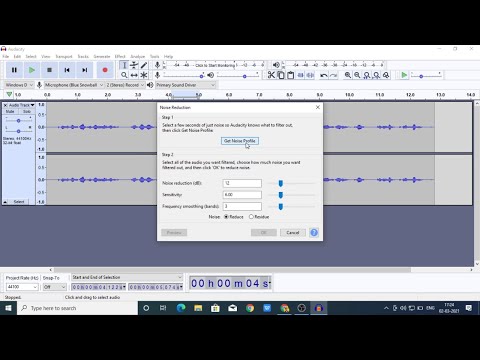Screen dimensions: 480x360
Task: Click the Noise reduction (dB) value field
Action: [242, 183]
